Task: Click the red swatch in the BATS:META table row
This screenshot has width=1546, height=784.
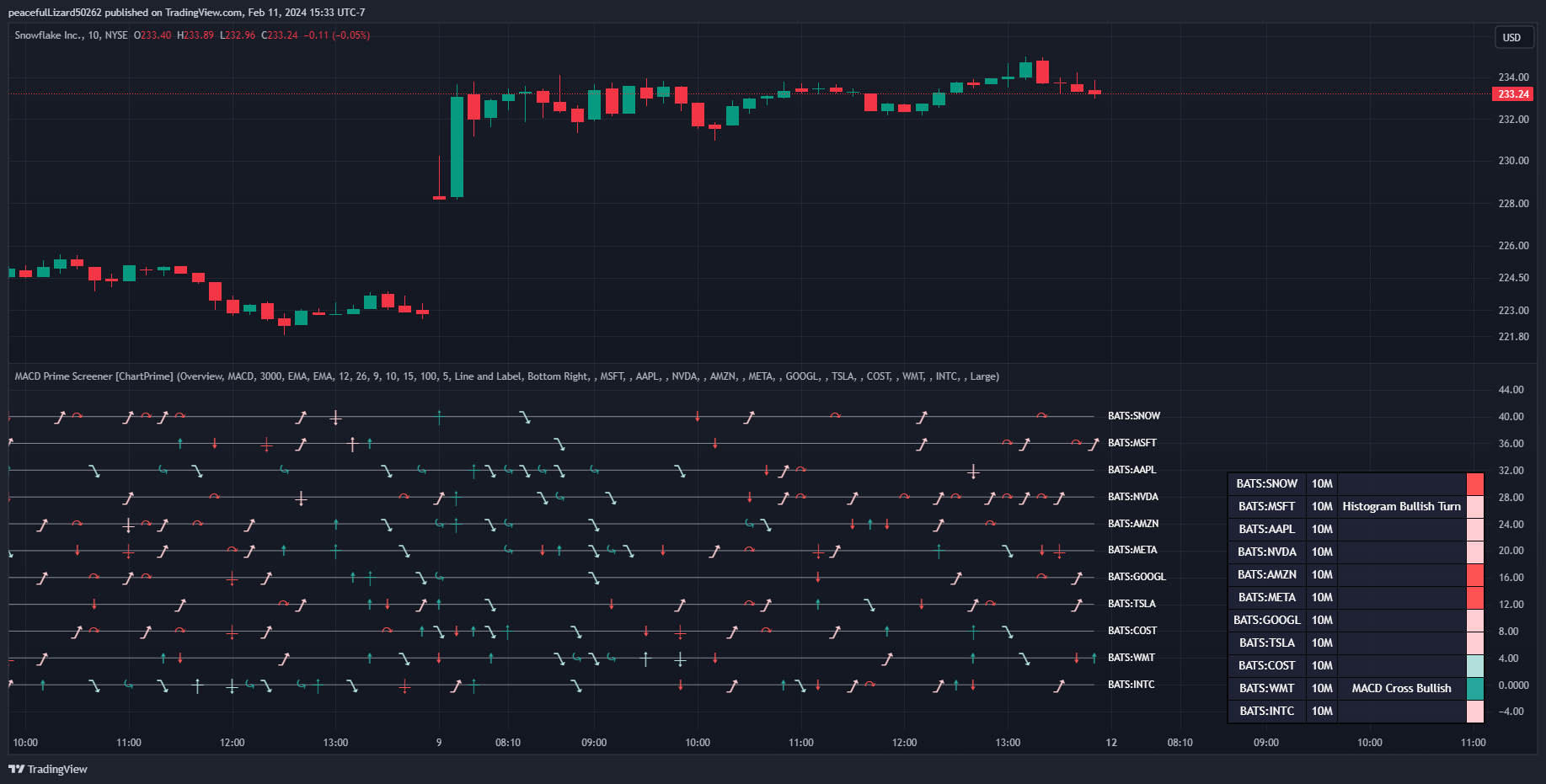Action: (1475, 598)
